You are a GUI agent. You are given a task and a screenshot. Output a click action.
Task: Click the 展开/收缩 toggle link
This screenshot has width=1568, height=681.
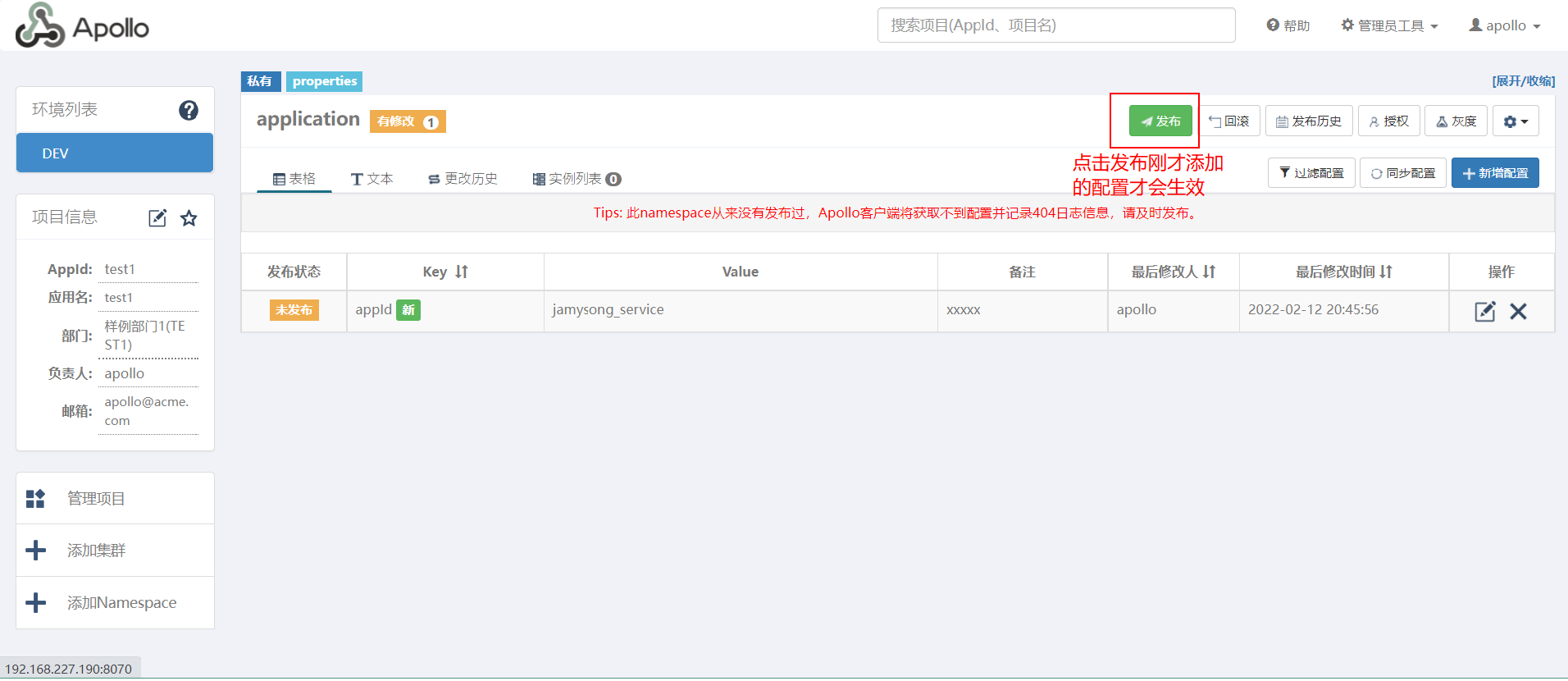pos(1524,80)
